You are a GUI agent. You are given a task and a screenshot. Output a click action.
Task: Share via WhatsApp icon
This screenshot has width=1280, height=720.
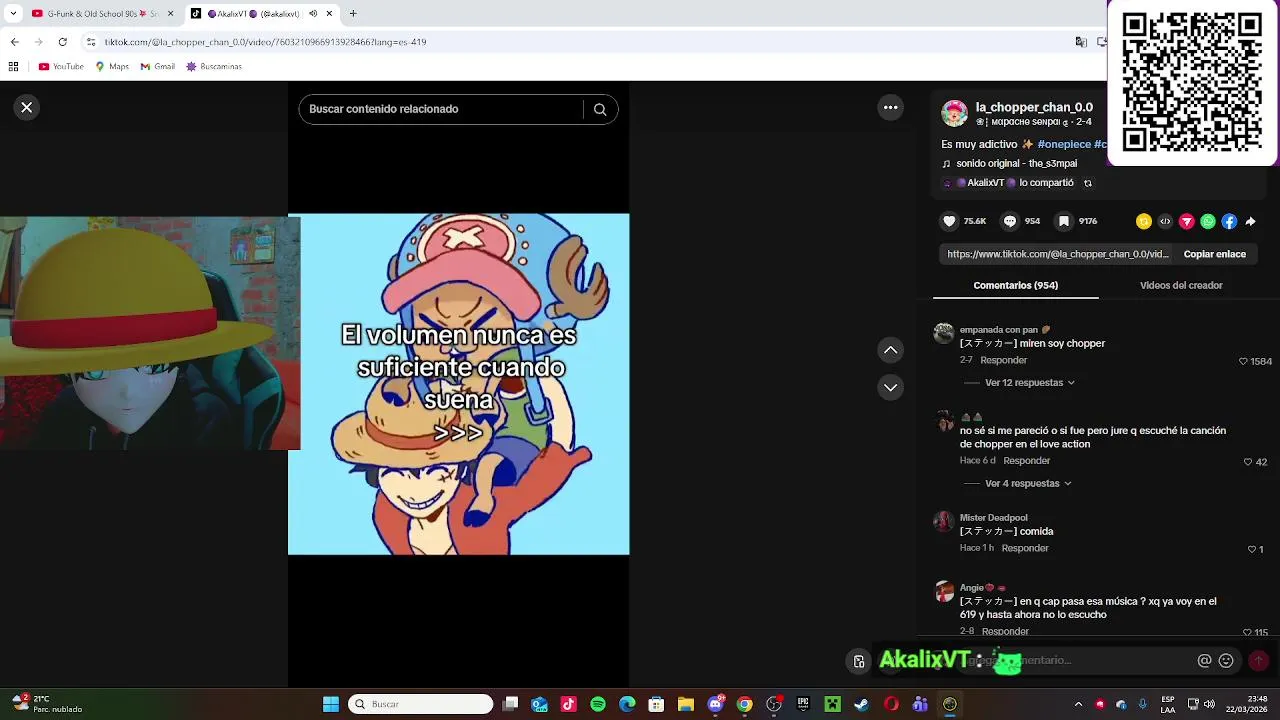tap(1208, 221)
